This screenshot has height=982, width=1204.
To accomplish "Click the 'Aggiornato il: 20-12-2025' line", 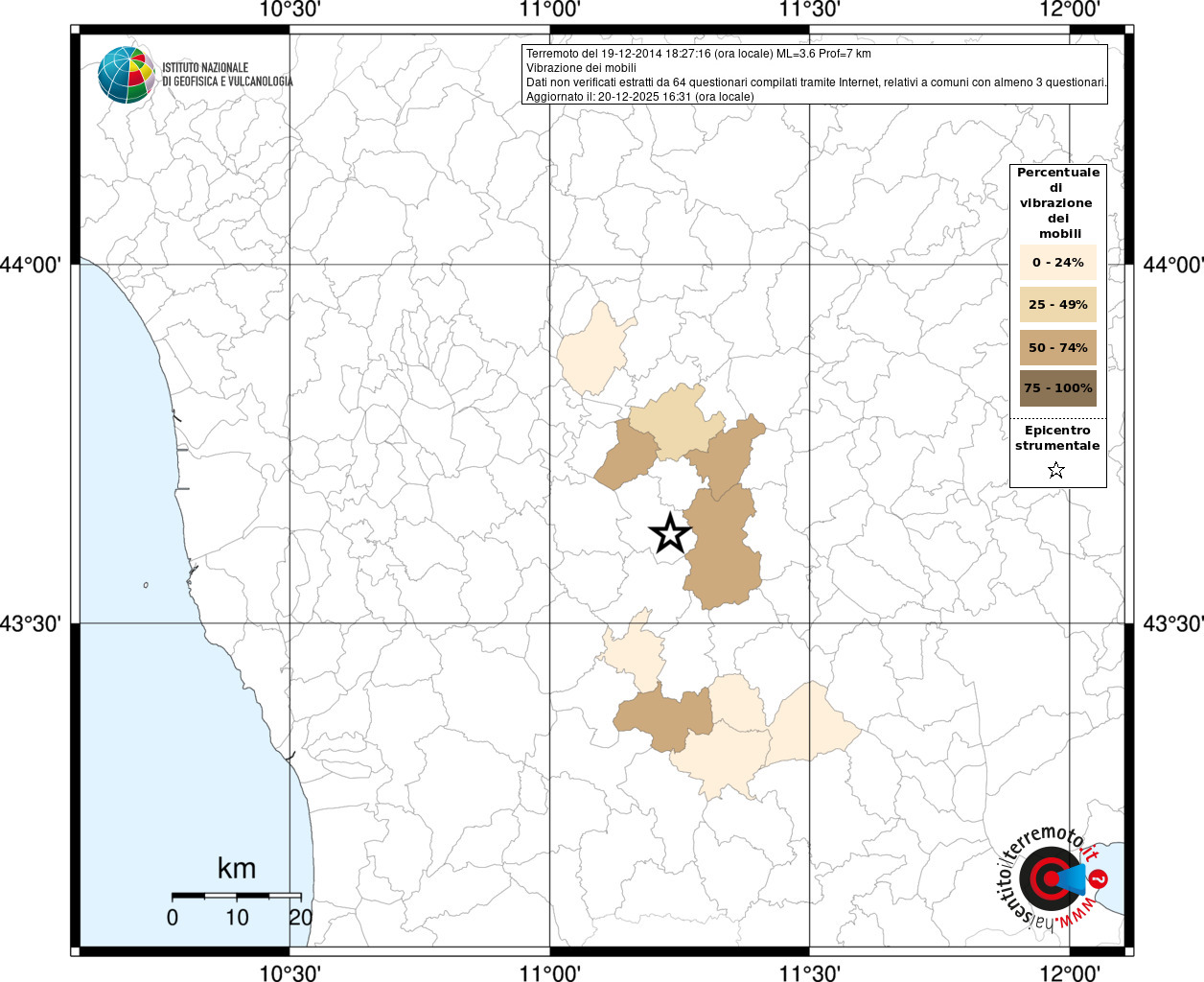I will (640, 97).
